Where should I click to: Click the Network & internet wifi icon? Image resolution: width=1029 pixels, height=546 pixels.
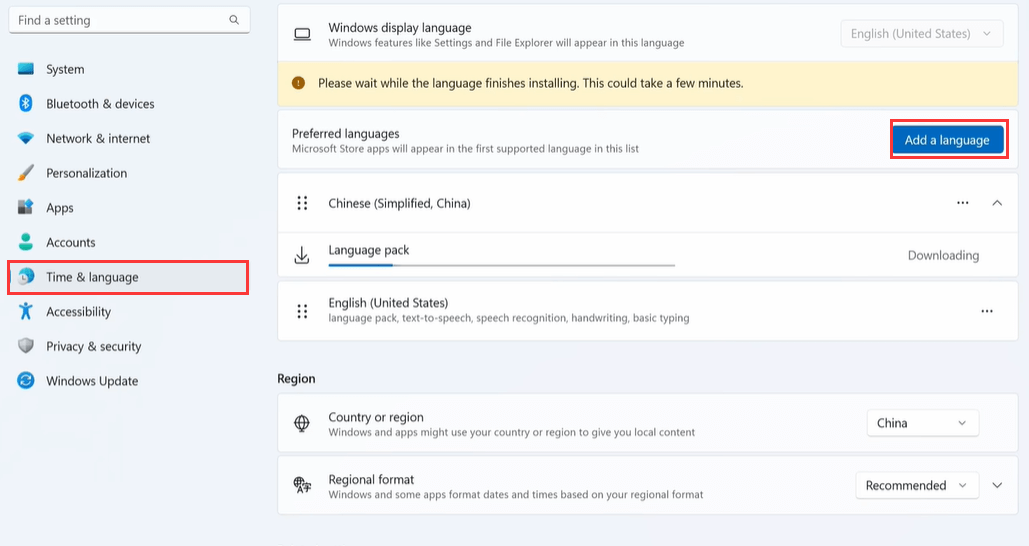(26, 138)
